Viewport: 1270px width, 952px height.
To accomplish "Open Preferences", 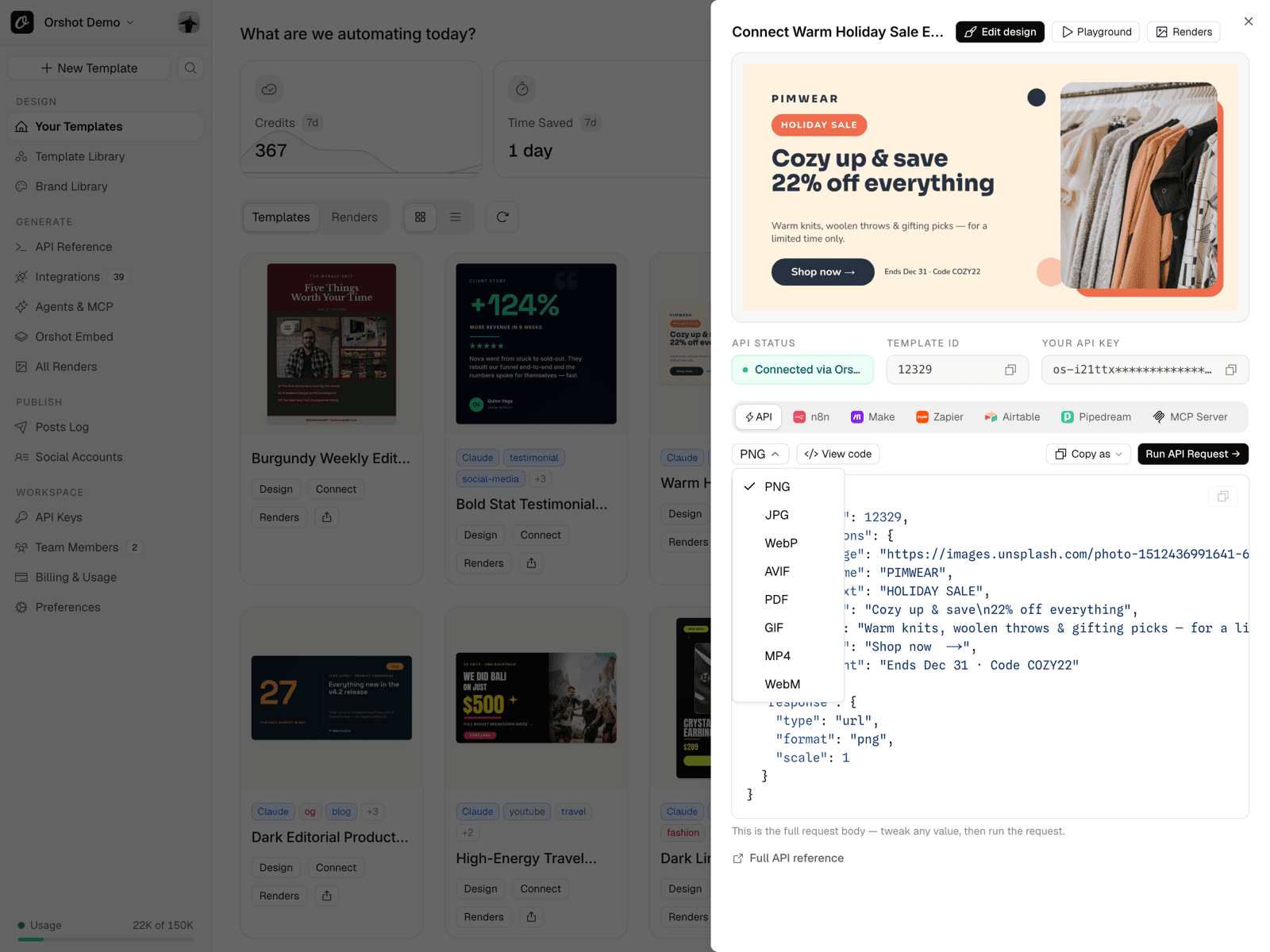I will (x=106, y=607).
